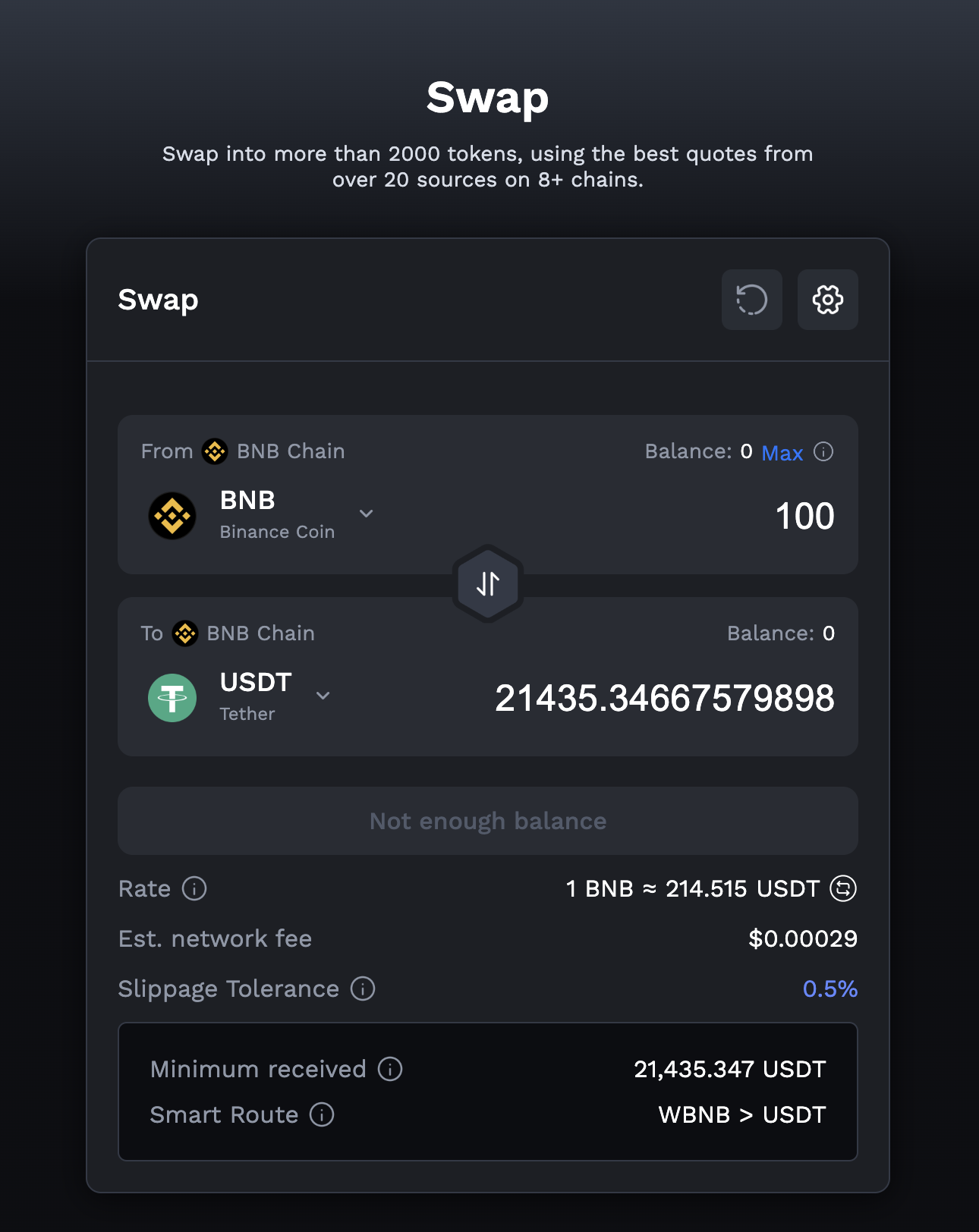Toggle the rate direction switch icon

coord(843,888)
